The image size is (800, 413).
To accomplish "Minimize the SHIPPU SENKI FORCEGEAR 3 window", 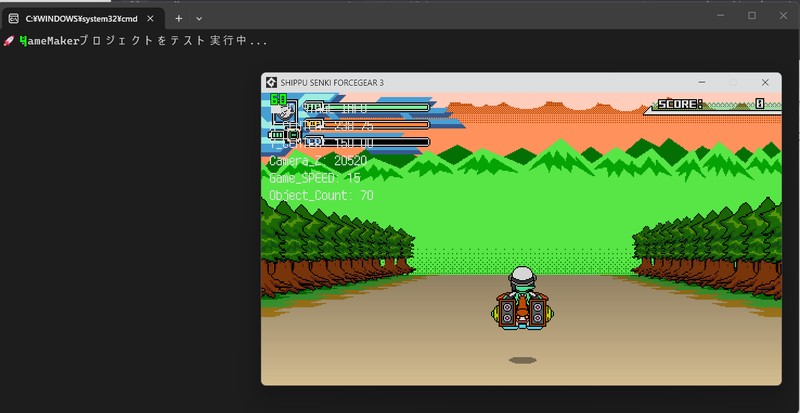I will point(702,82).
